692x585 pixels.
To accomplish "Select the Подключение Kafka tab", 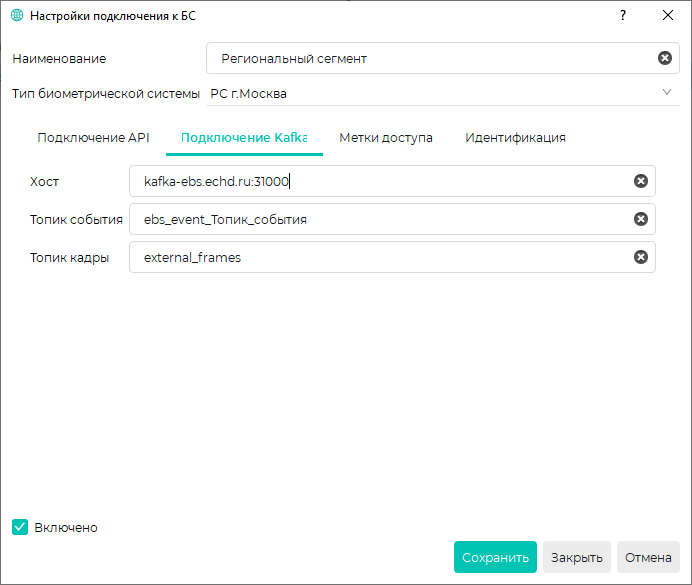I will click(244, 138).
